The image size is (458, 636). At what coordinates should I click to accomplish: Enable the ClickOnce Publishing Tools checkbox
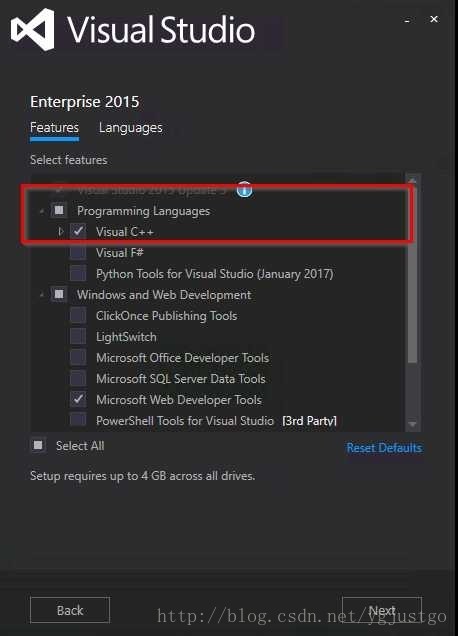pos(78,316)
